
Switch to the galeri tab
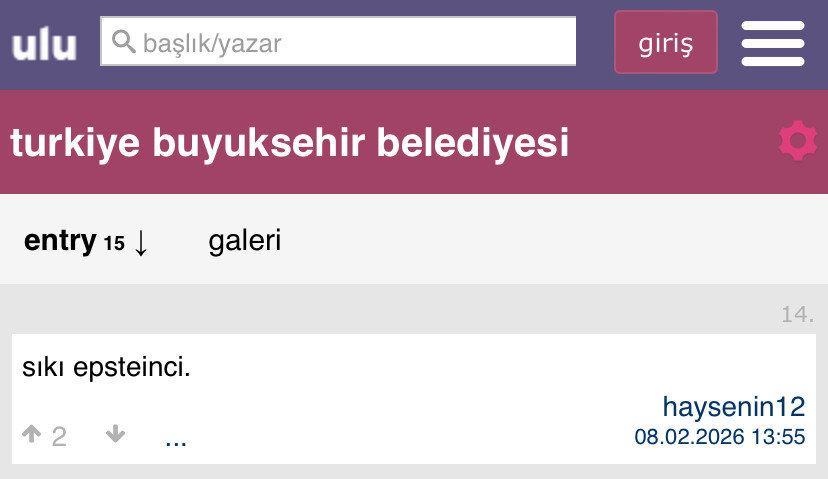pos(245,241)
